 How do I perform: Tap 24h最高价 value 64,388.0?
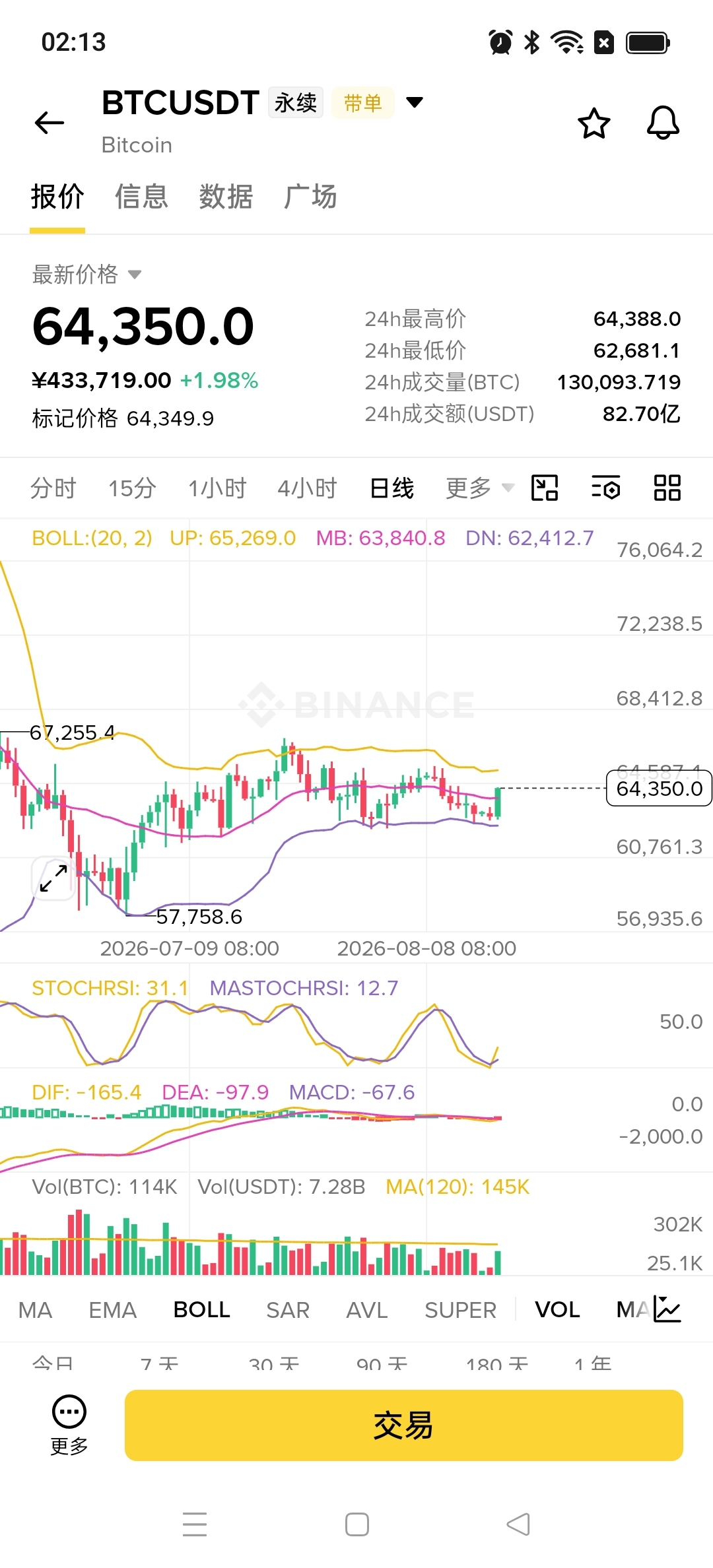637,319
